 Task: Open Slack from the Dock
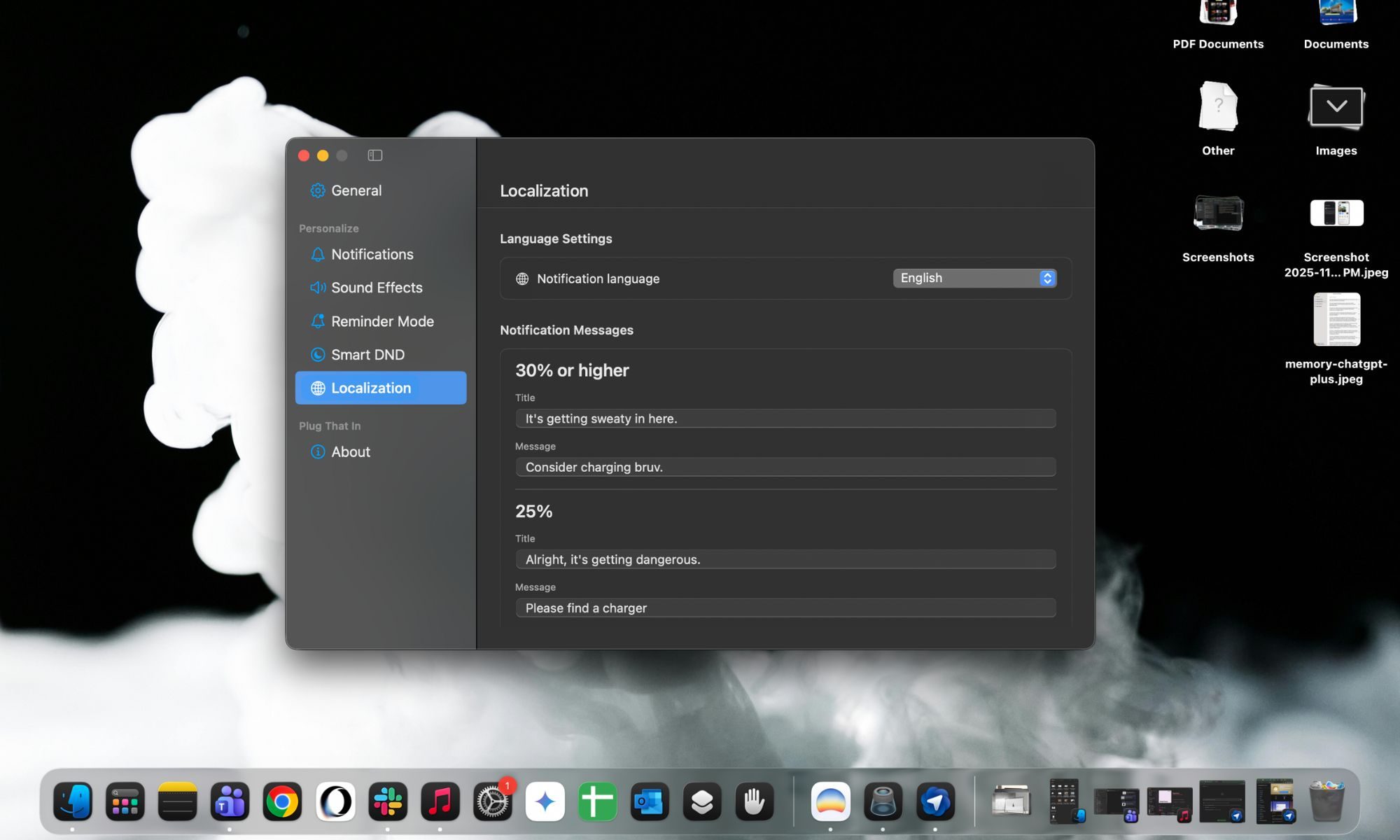388,801
